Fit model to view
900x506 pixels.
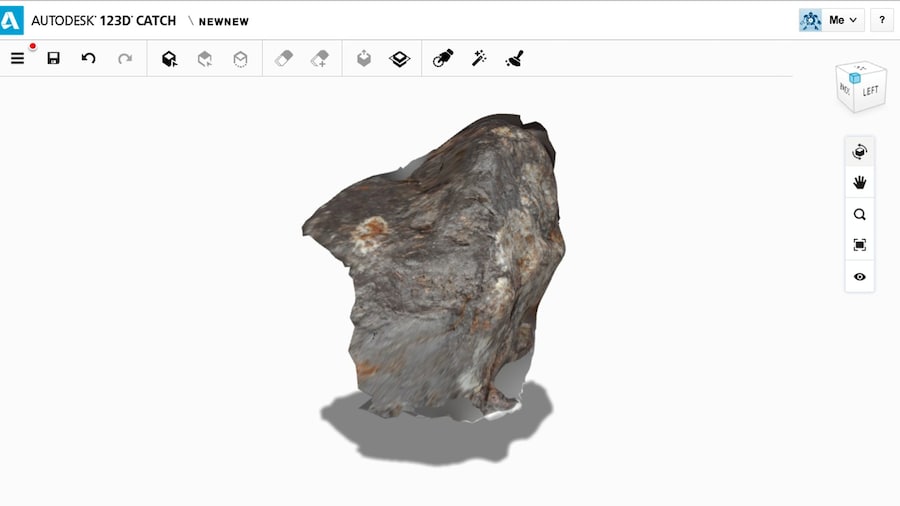click(859, 245)
